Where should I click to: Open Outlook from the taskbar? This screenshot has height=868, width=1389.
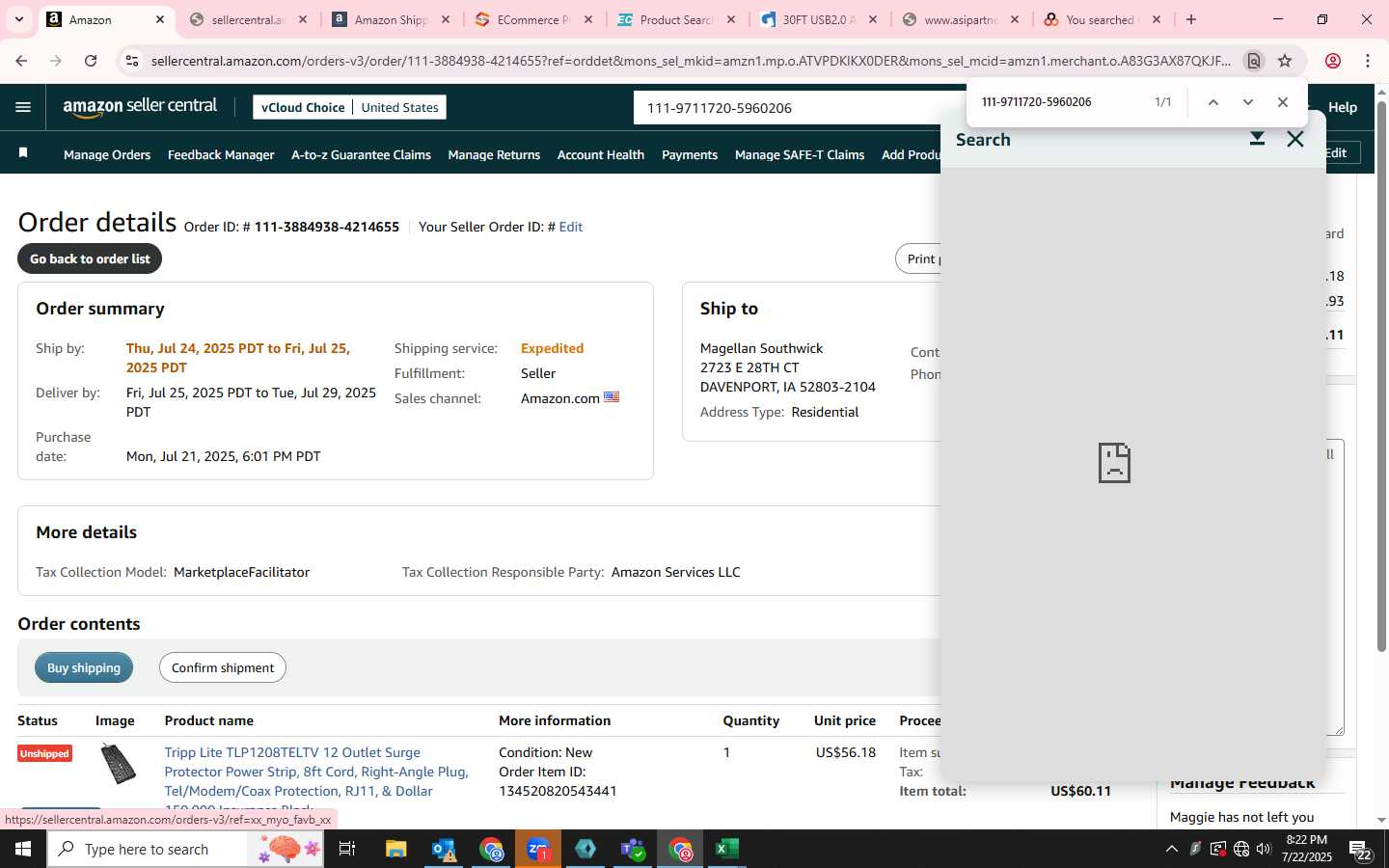coord(444,849)
